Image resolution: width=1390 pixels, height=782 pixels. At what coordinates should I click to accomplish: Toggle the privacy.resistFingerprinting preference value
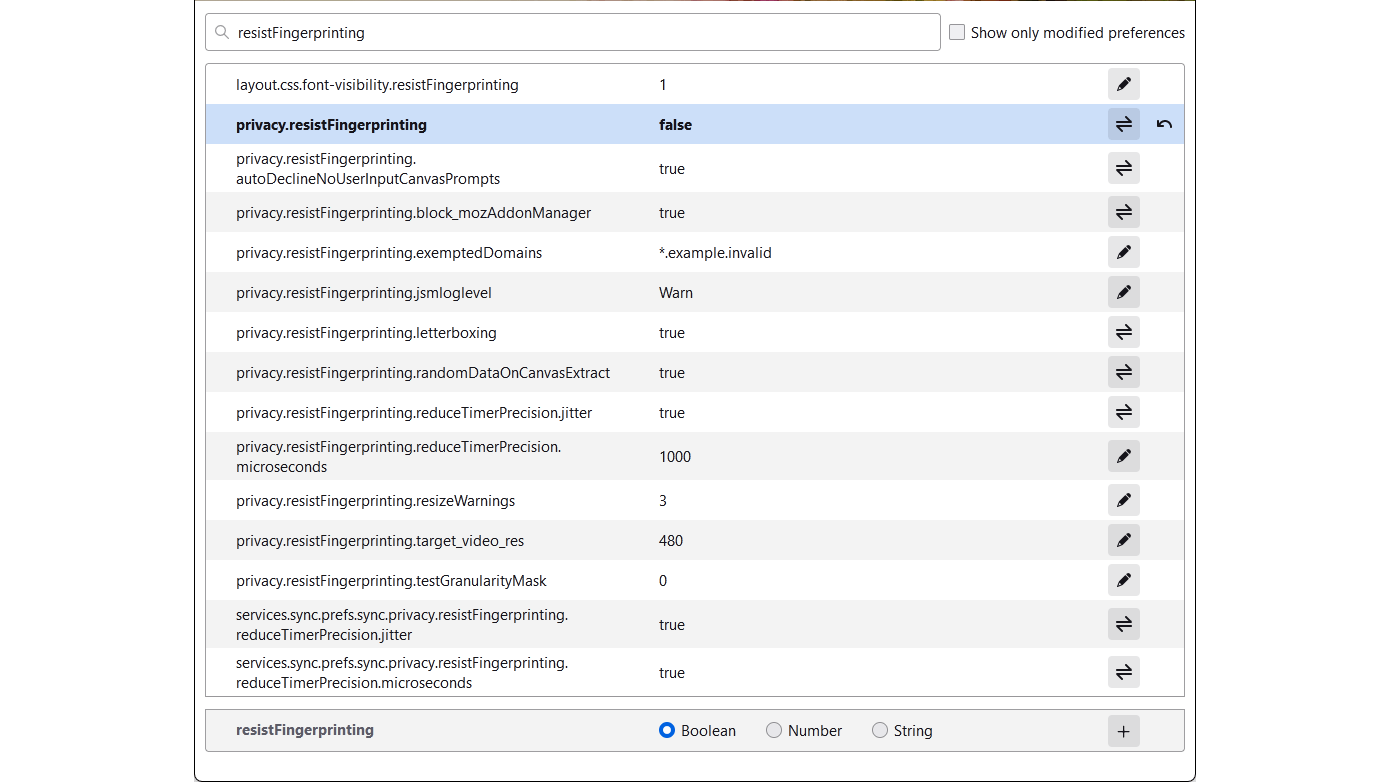tap(1123, 124)
